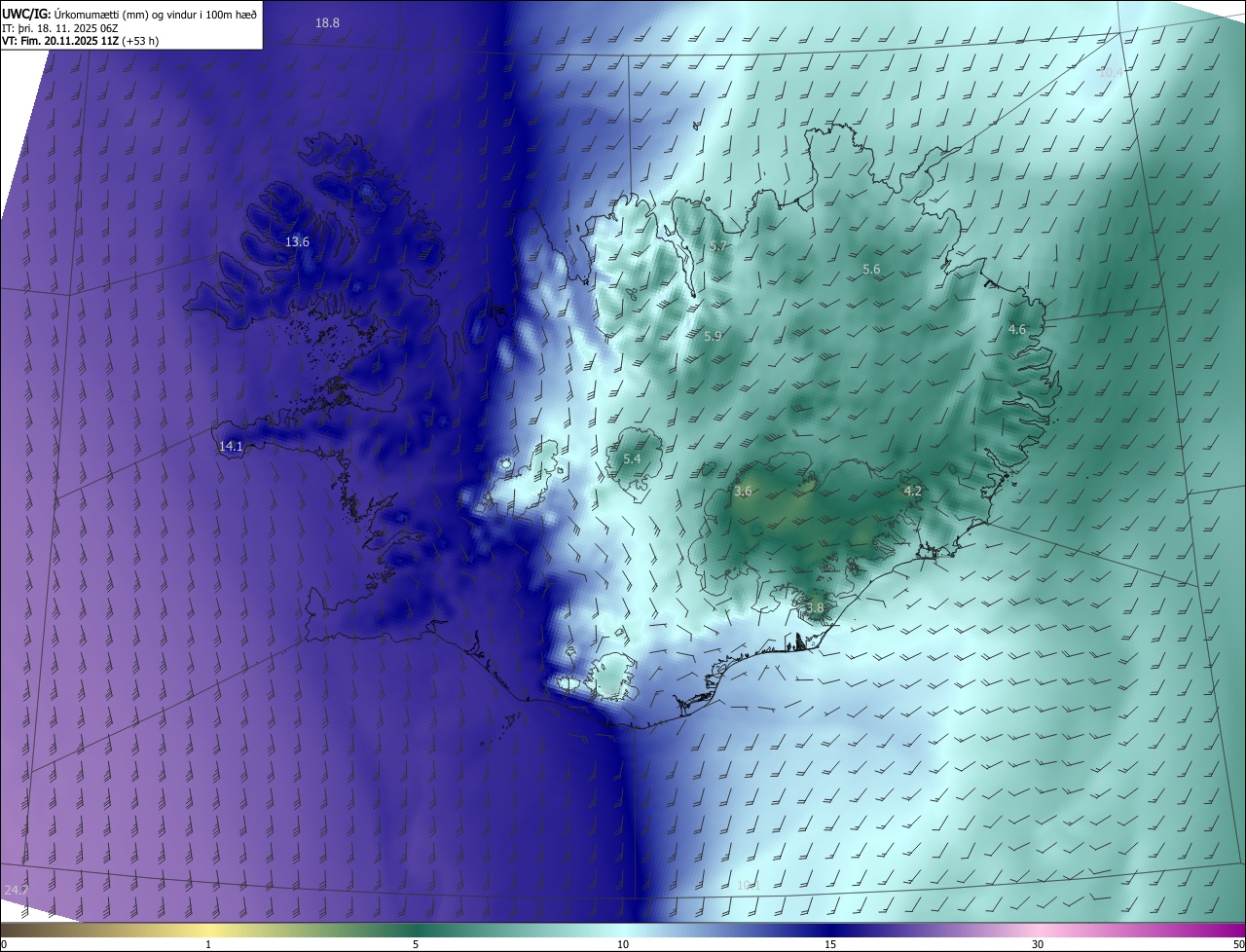This screenshot has width=1246, height=952.
Task: Click the 3.8 value near the south coast
Action: tap(815, 607)
